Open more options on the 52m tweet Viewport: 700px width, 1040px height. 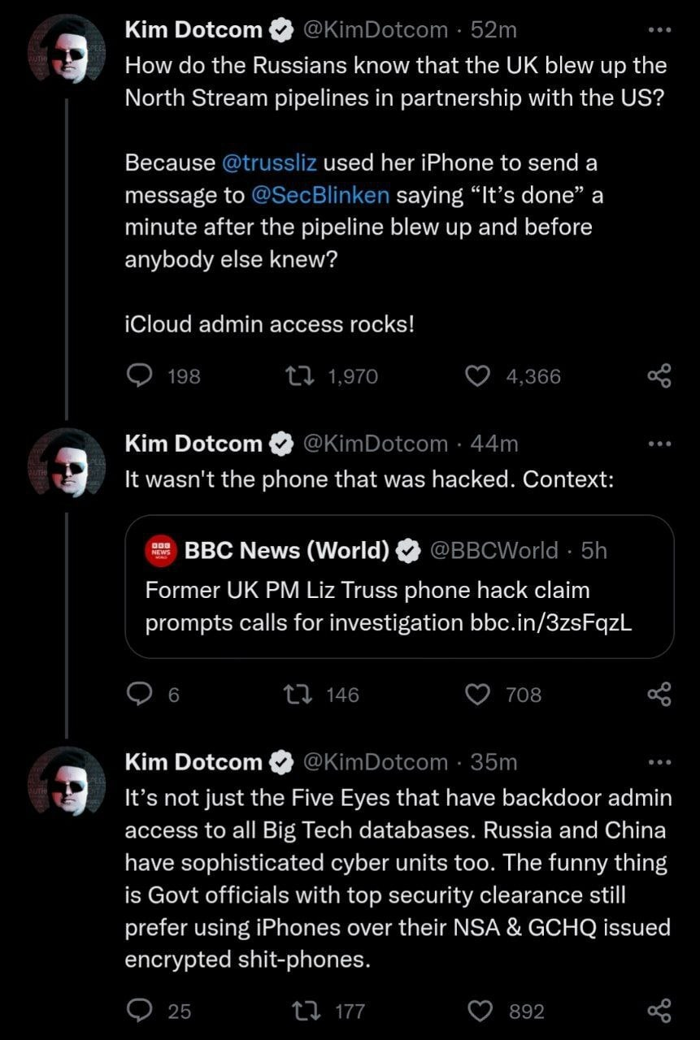tap(658, 30)
